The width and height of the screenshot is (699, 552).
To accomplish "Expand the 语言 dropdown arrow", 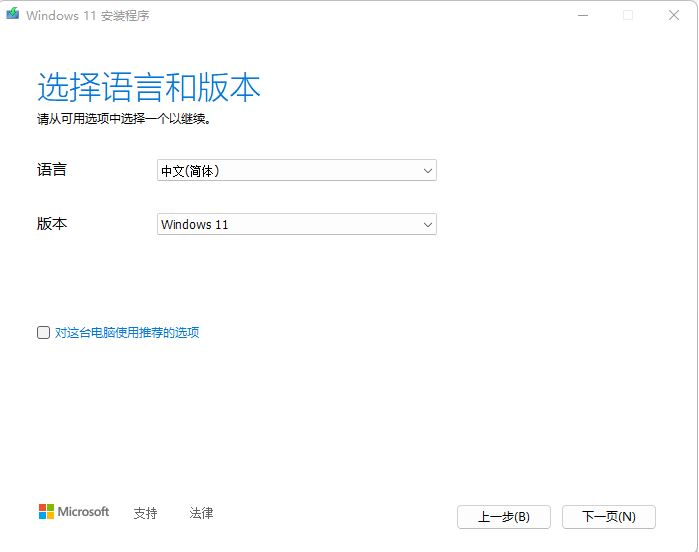I will (428, 171).
